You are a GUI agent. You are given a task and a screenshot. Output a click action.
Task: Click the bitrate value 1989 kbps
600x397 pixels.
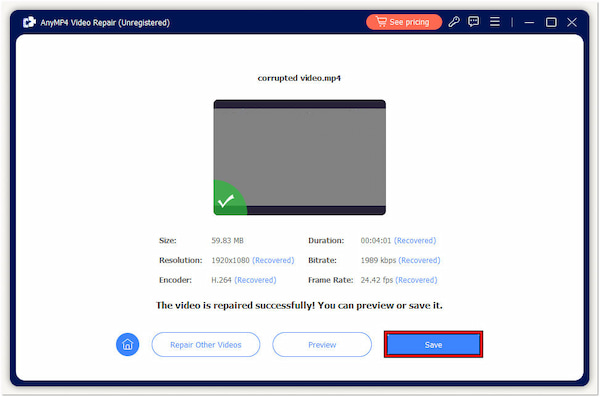pyautogui.click(x=378, y=260)
